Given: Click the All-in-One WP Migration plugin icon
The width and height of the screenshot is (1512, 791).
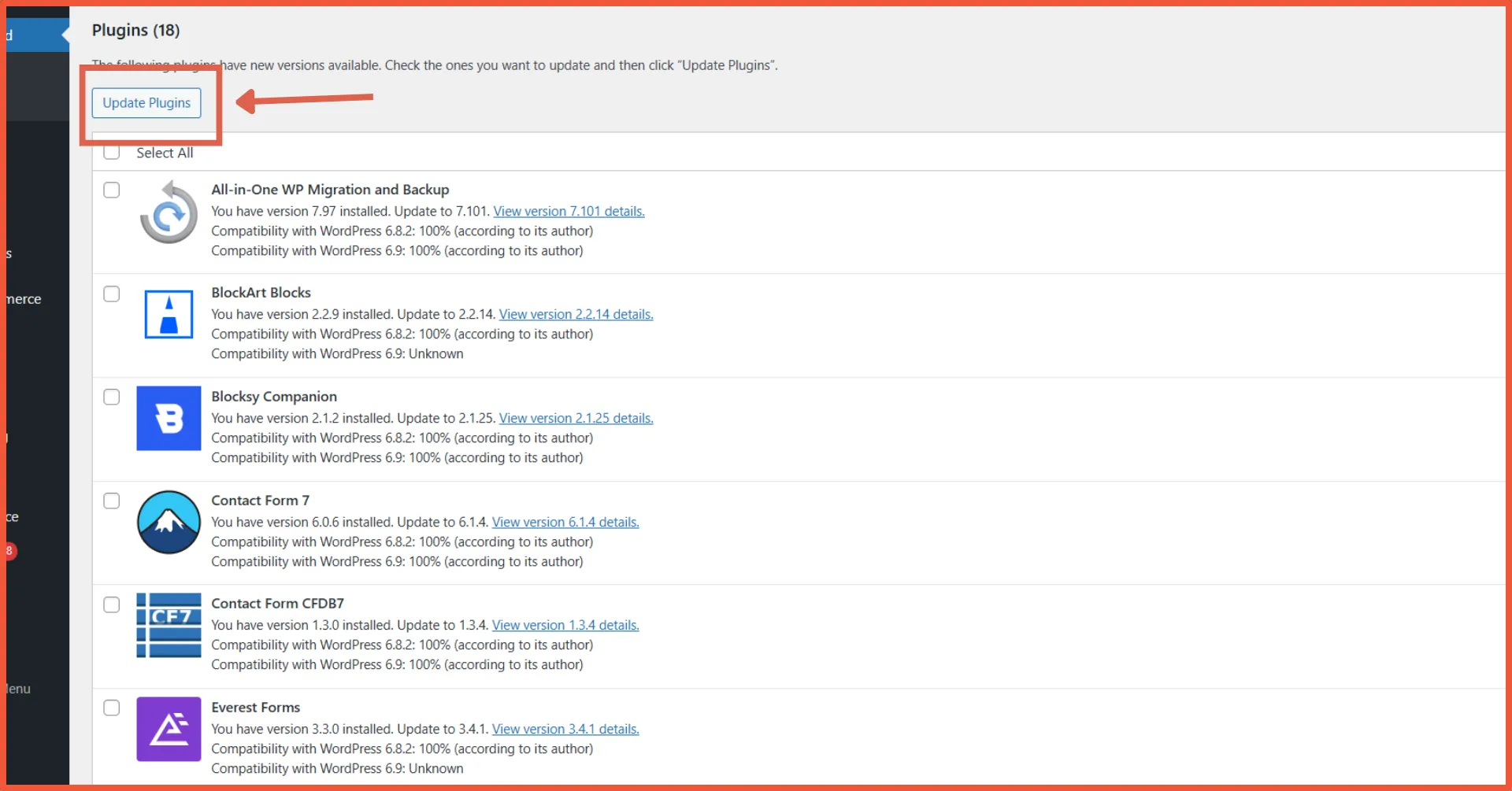Looking at the screenshot, I should (168, 212).
